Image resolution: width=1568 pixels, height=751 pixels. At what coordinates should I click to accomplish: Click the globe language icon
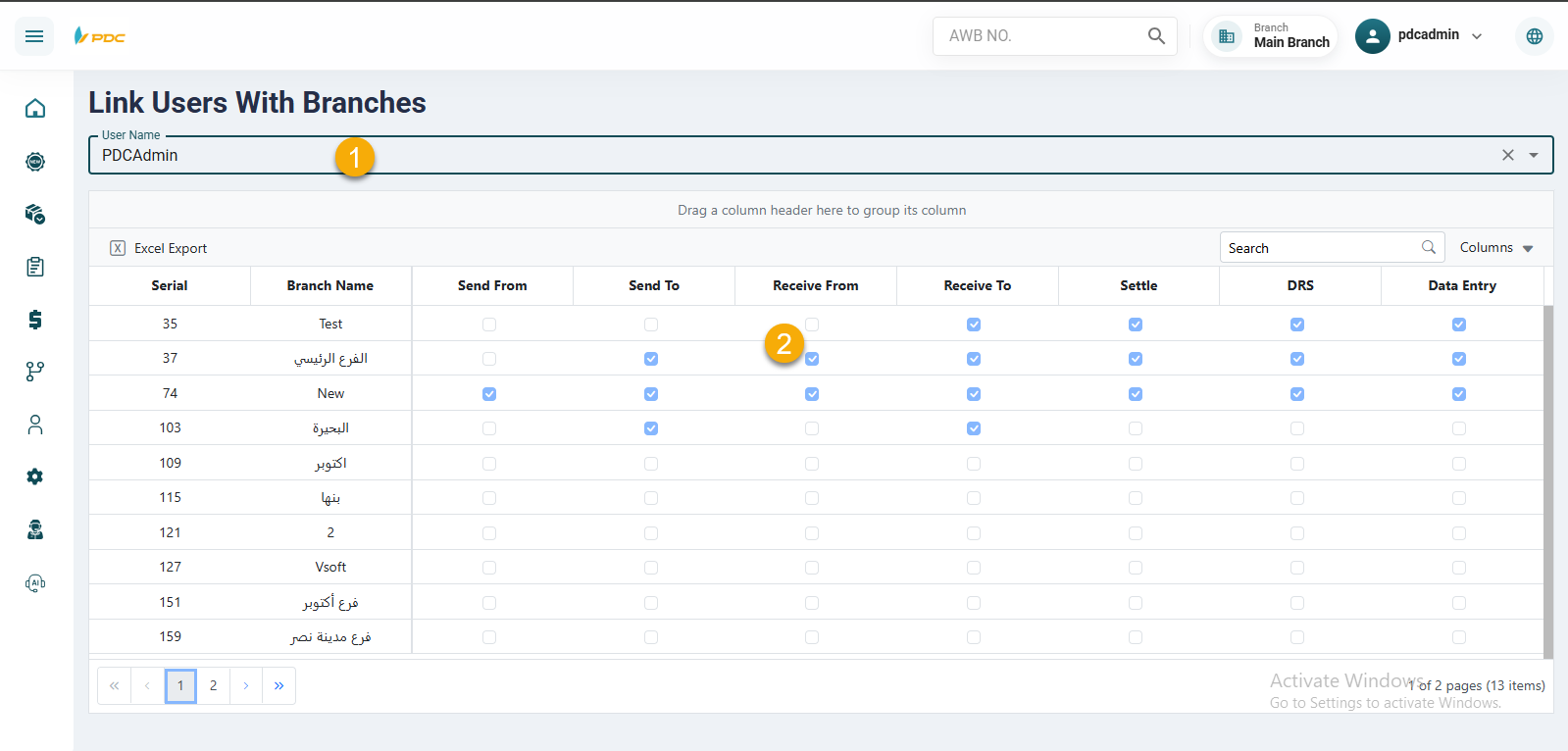point(1534,36)
